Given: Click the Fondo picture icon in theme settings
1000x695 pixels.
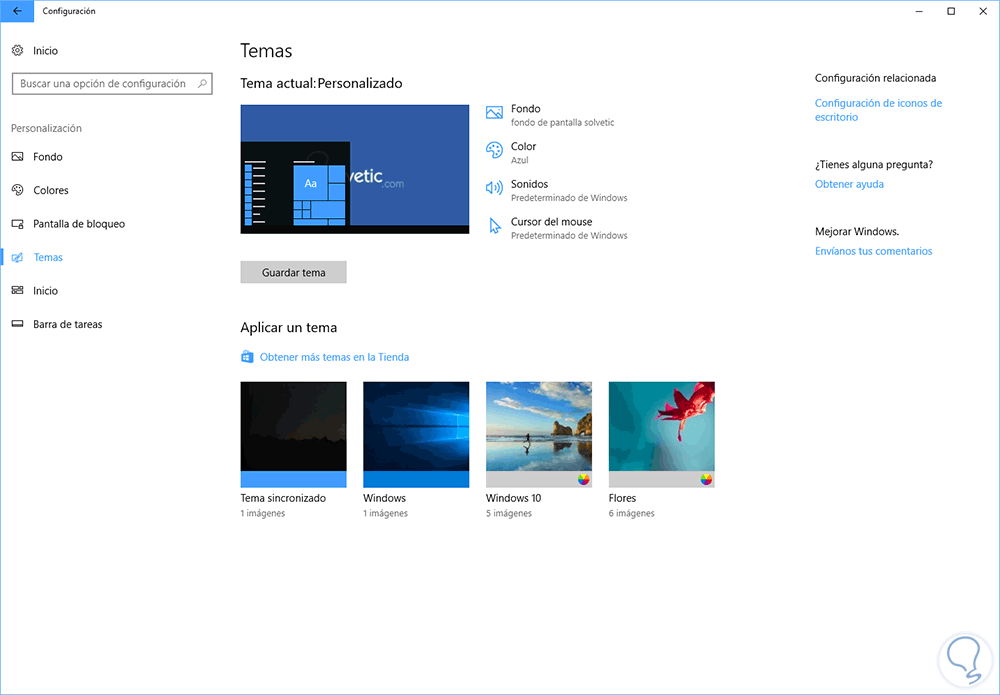Looking at the screenshot, I should (x=494, y=113).
